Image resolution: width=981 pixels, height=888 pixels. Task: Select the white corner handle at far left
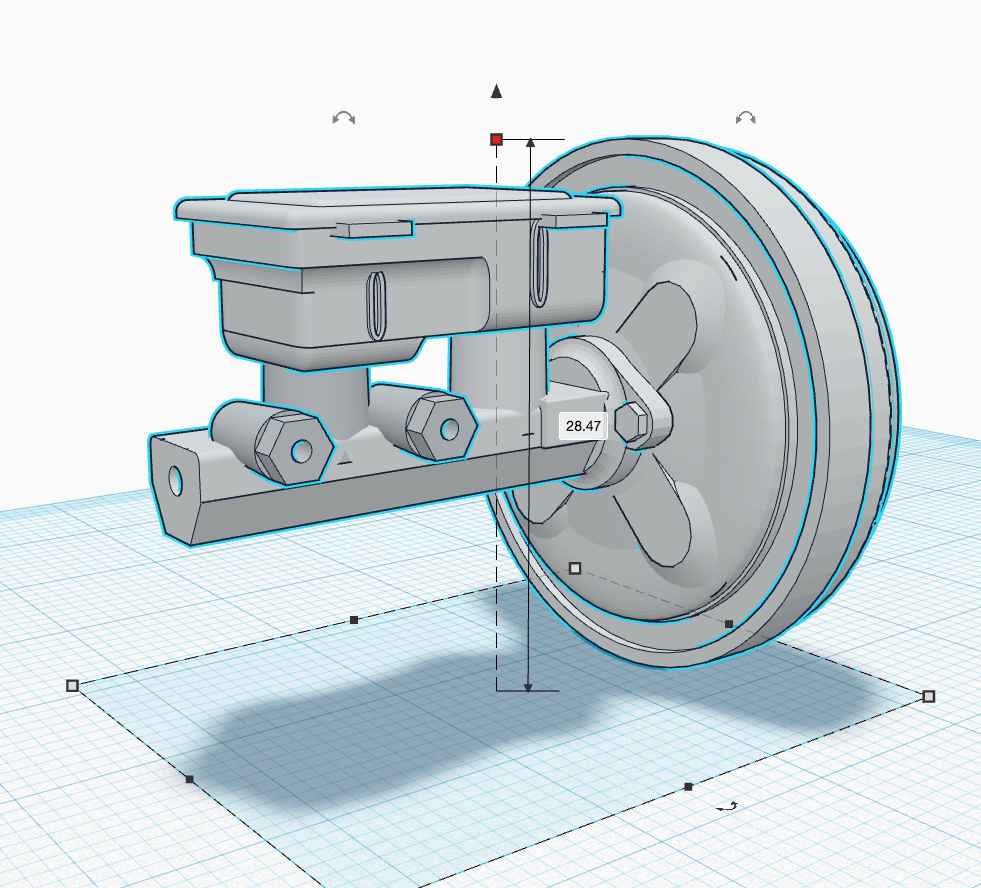[x=72, y=686]
